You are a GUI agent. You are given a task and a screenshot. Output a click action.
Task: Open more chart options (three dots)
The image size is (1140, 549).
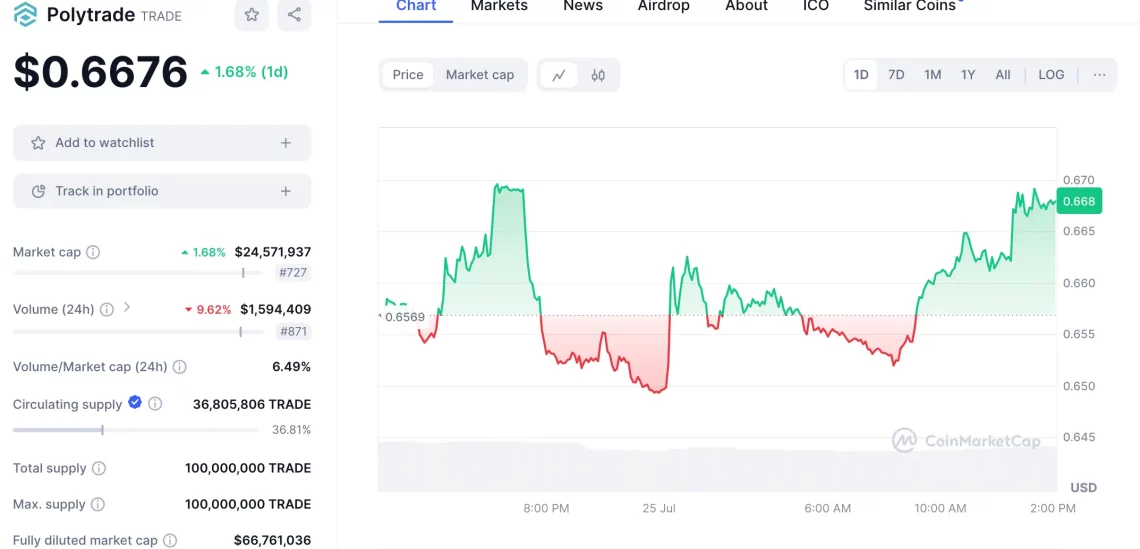[1099, 75]
